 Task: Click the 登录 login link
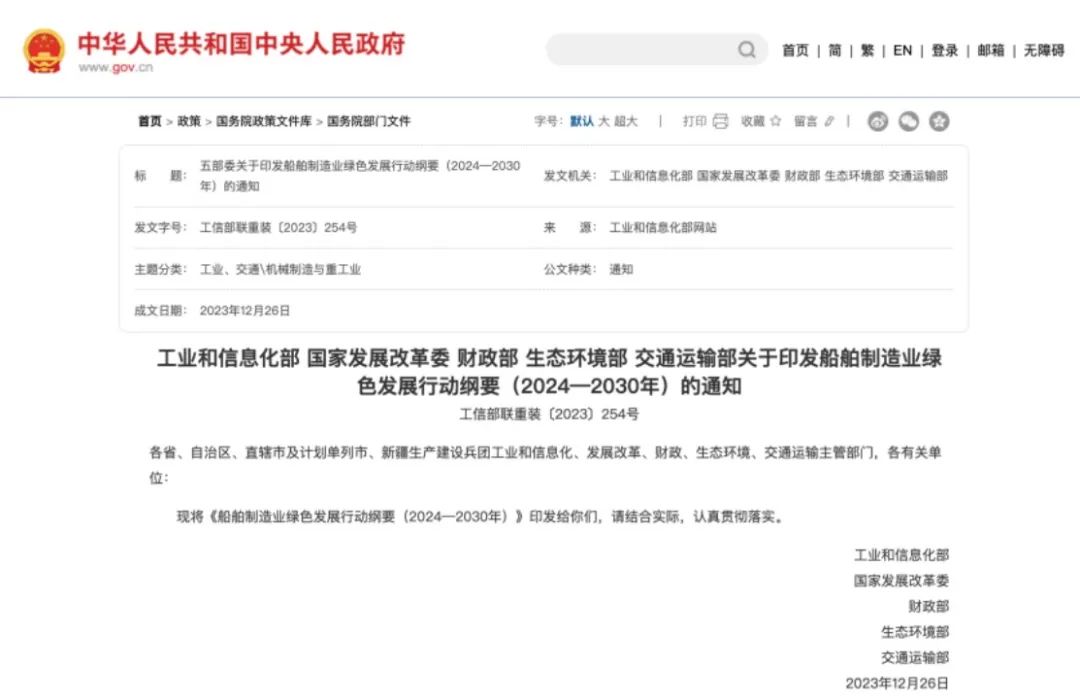(944, 50)
